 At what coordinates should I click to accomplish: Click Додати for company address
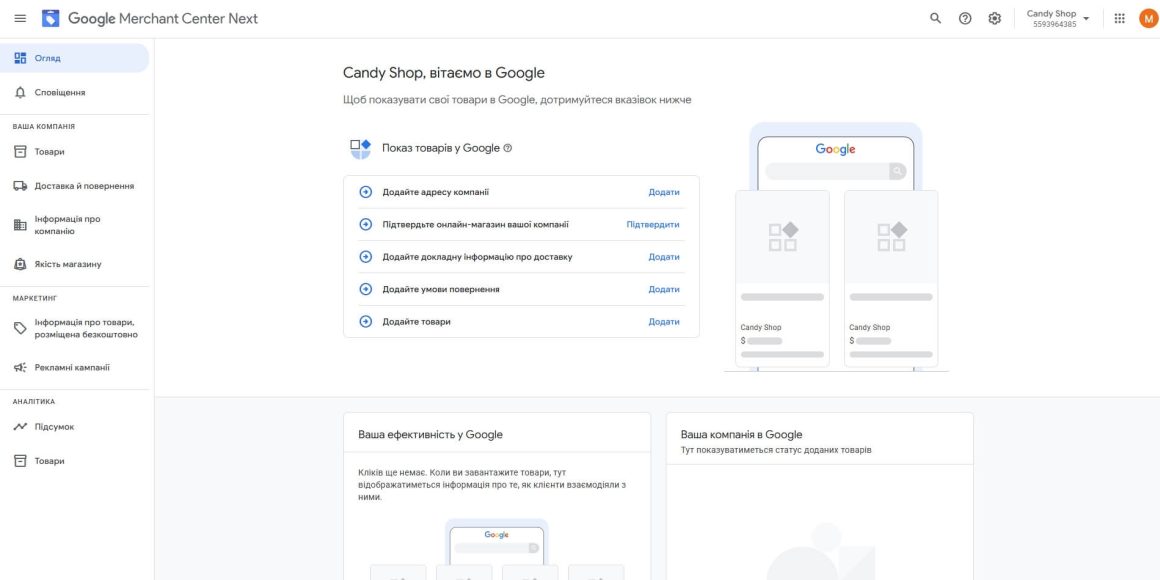(664, 192)
